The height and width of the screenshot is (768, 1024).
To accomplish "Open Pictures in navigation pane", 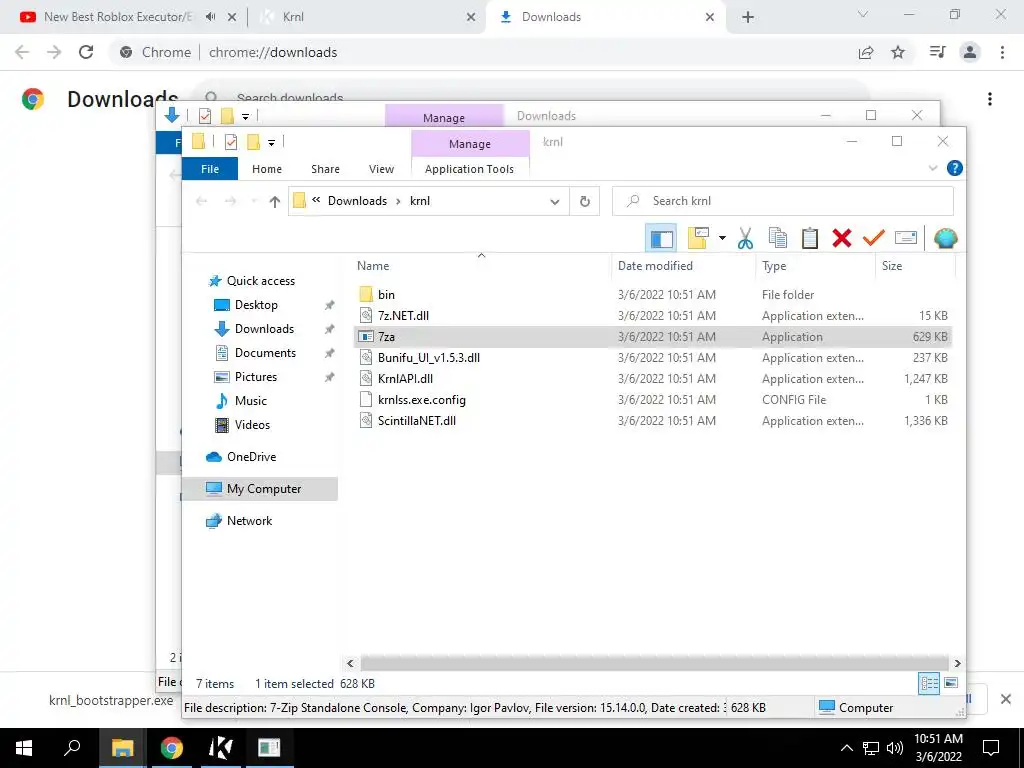I will 255,377.
